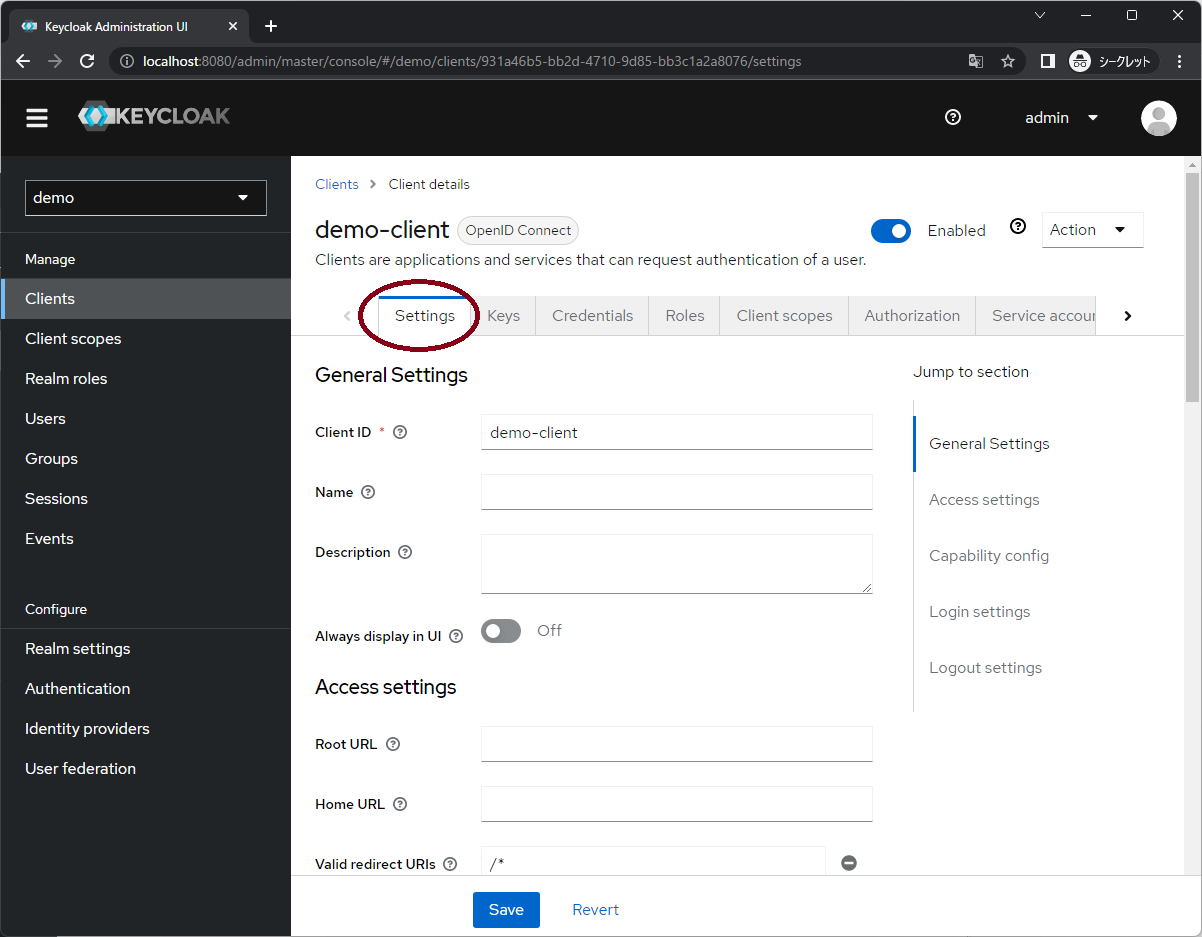The height and width of the screenshot is (937, 1202).
Task: Open the hamburger navigation menu
Action: click(36, 117)
